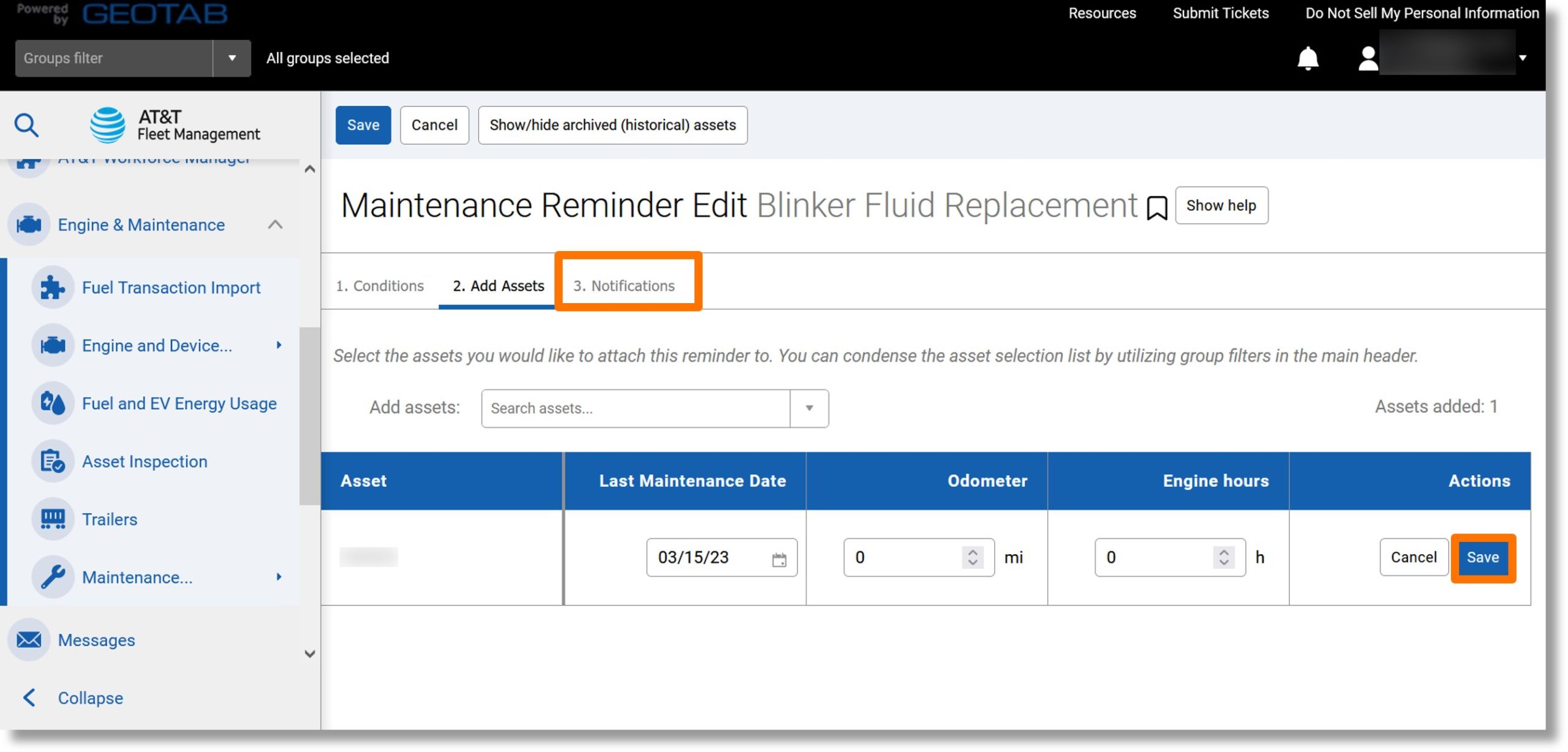Switch to the 1. Conditions tab
This screenshot has width=1568, height=752.
(x=380, y=286)
